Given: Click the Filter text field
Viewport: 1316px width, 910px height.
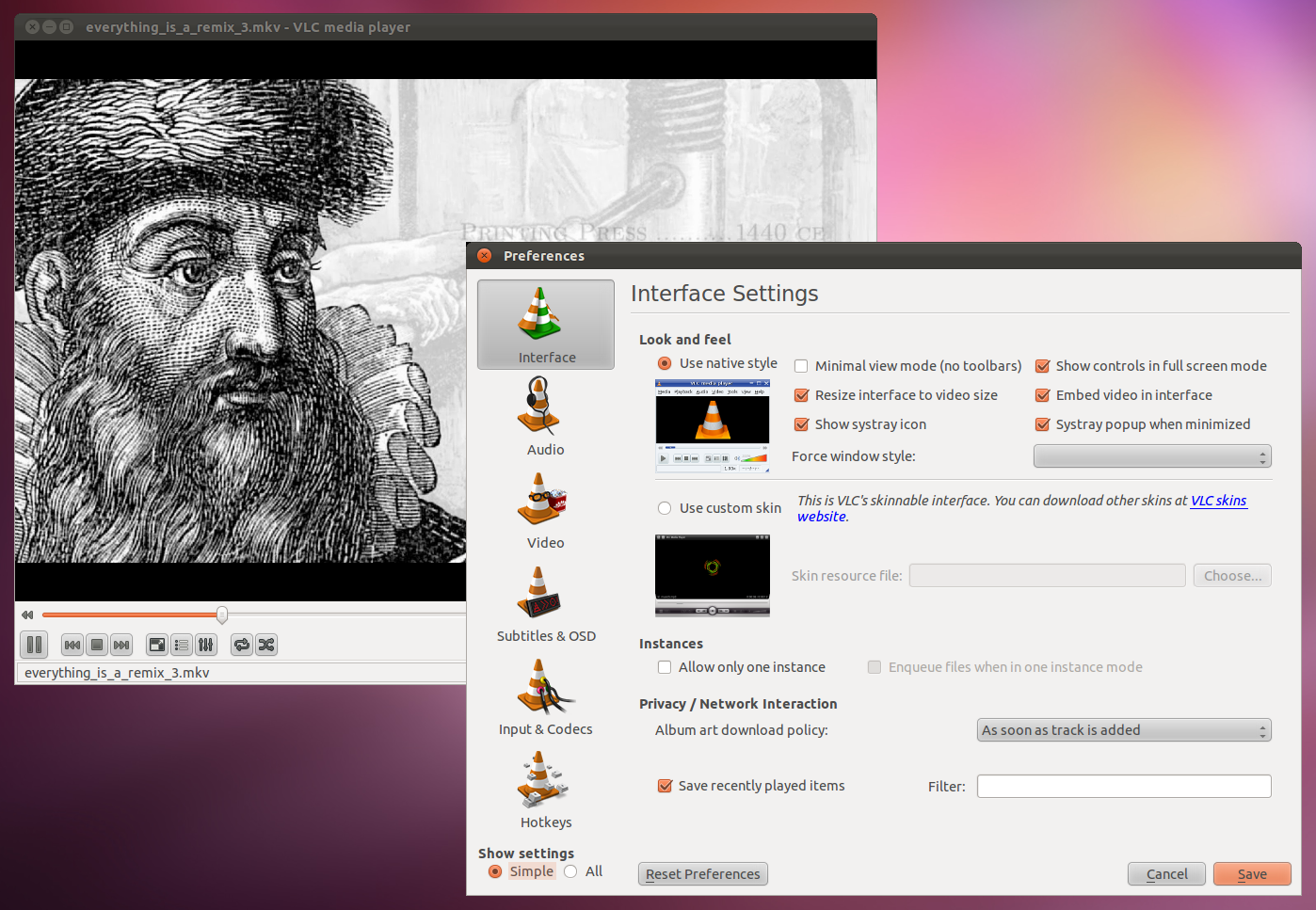Looking at the screenshot, I should click(1124, 787).
